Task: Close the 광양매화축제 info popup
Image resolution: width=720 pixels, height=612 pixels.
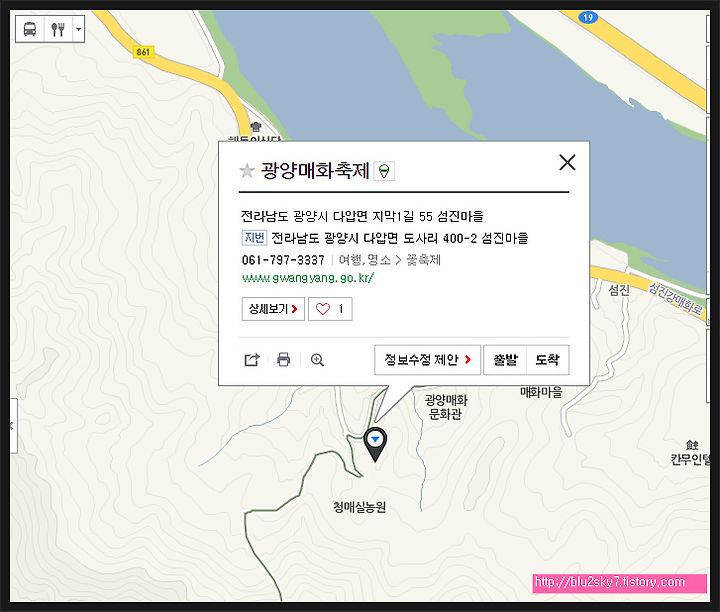Action: pyautogui.click(x=567, y=163)
